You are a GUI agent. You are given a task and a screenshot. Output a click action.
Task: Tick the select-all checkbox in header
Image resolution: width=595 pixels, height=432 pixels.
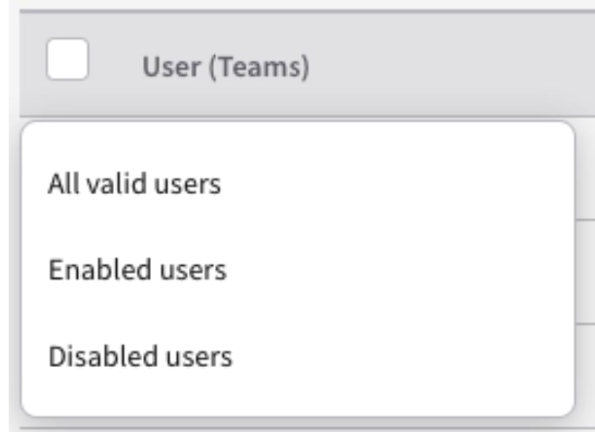(x=68, y=59)
